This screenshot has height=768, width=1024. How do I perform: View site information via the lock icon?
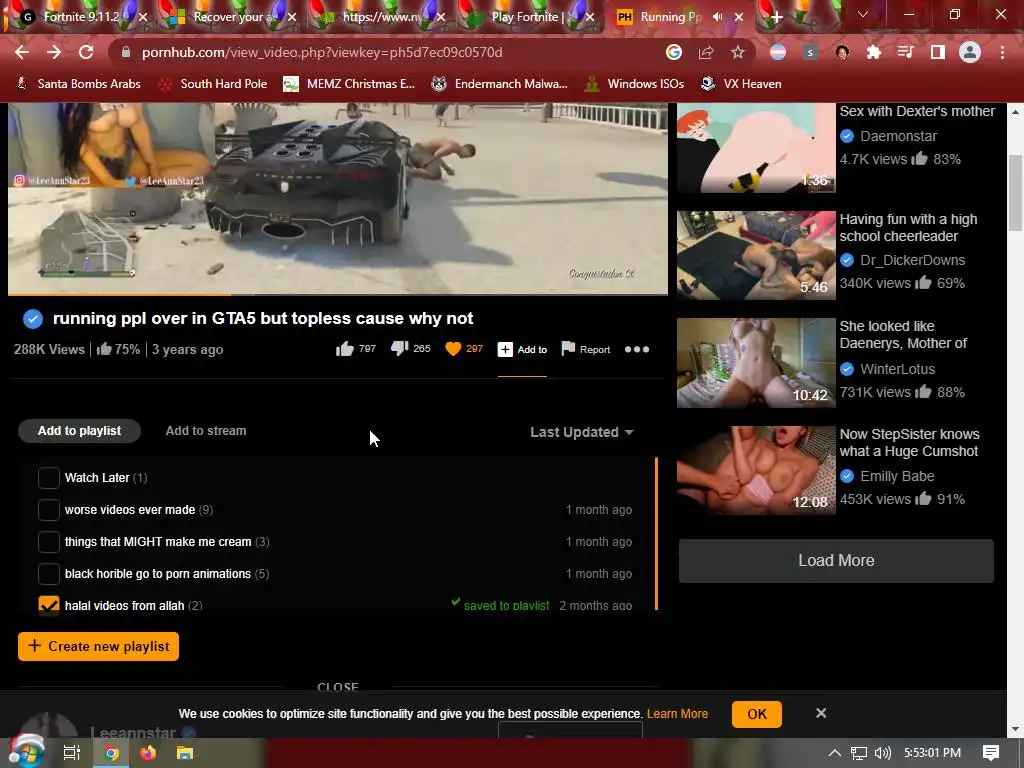[126, 52]
